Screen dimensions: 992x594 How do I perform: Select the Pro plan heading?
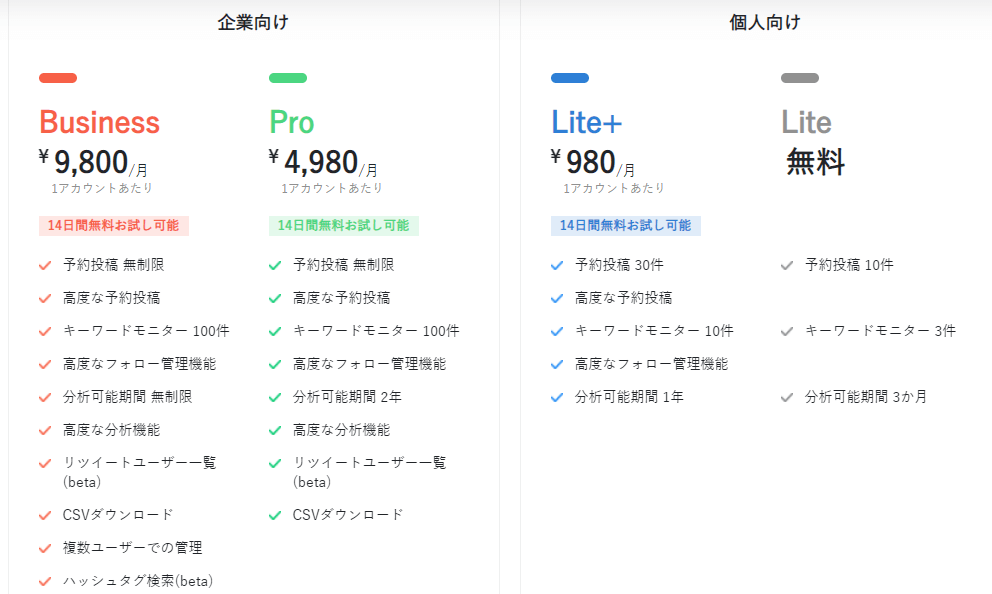[292, 122]
